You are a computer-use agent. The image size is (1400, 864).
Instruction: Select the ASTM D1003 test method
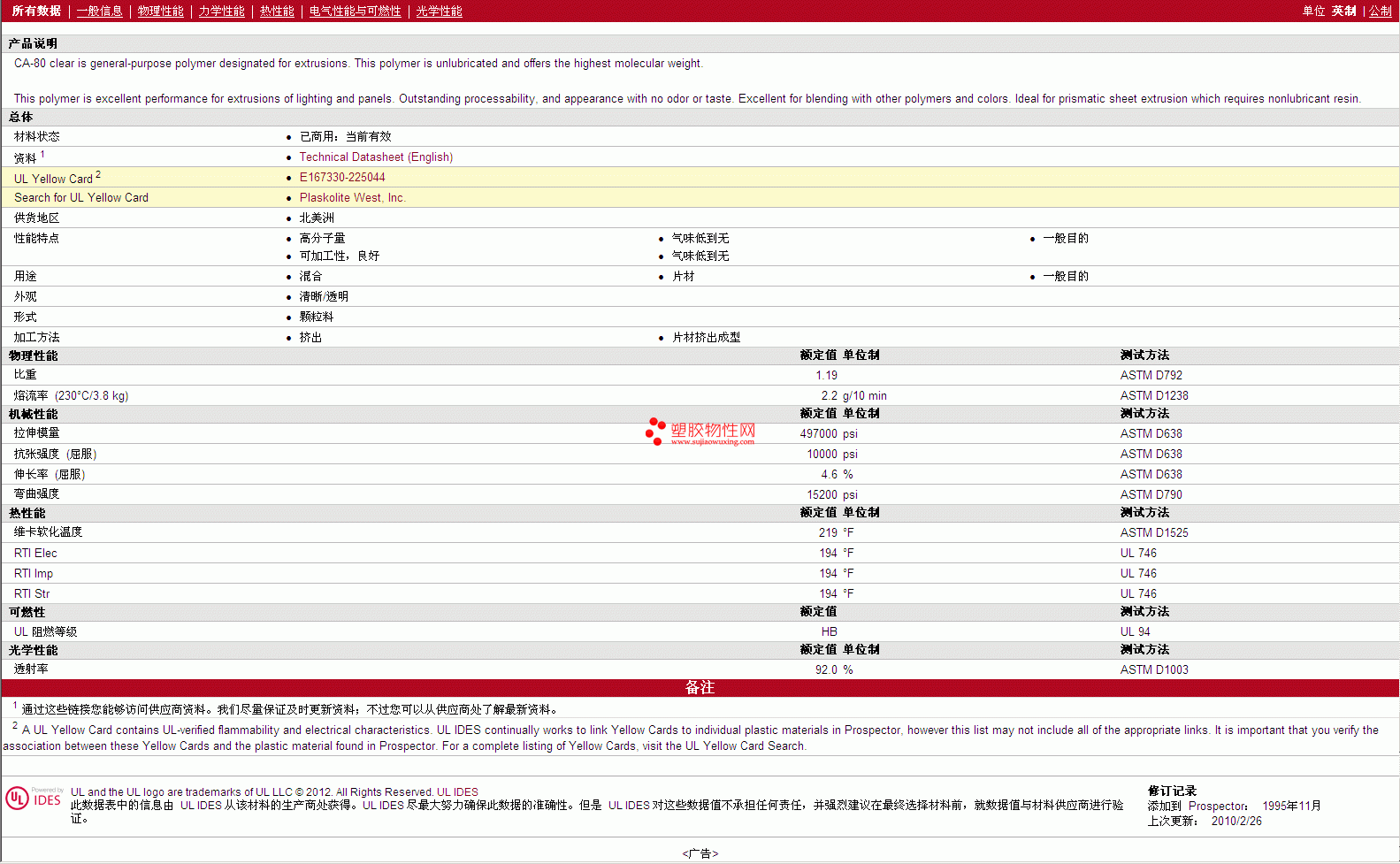tap(1154, 669)
